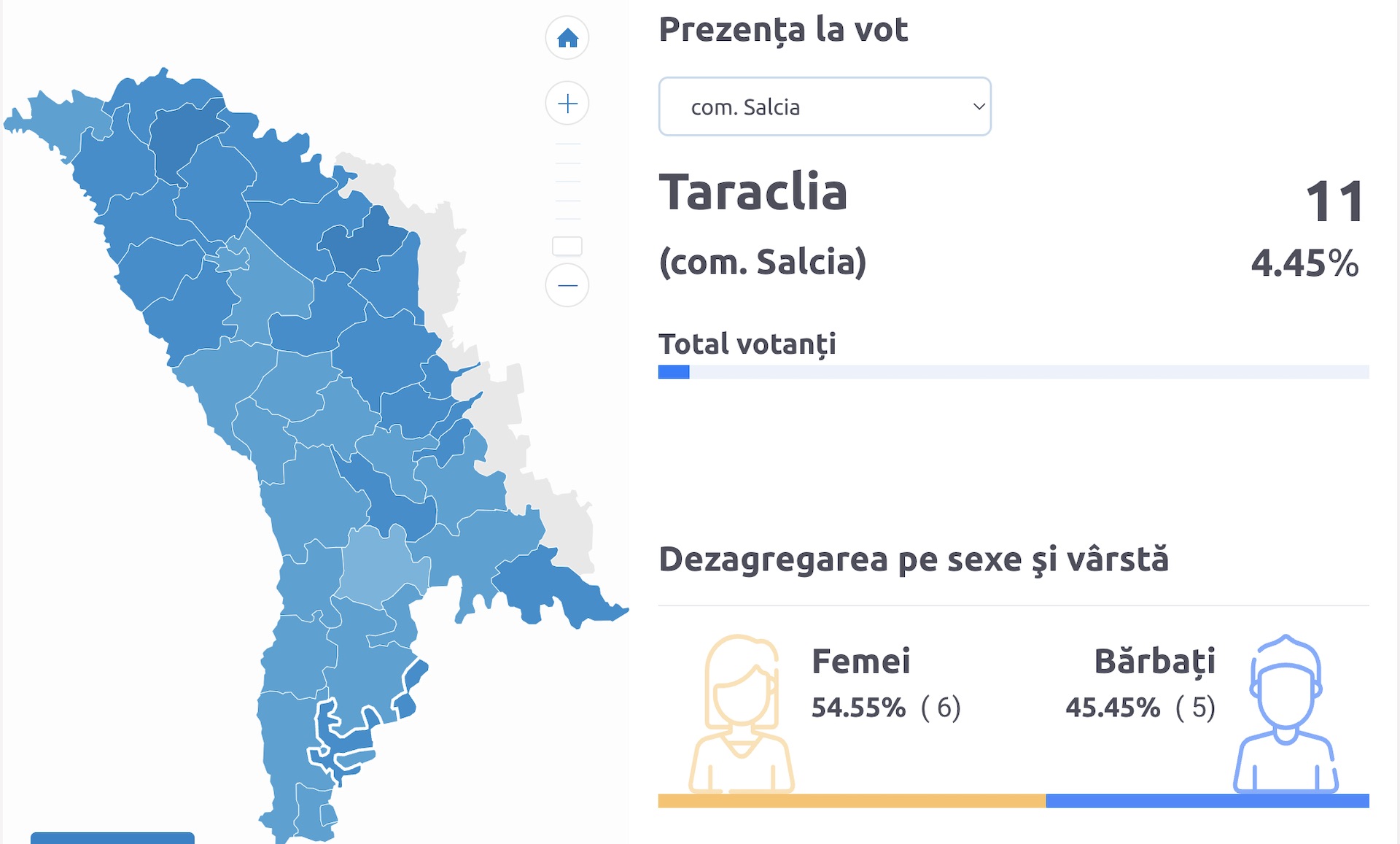Open the "com. Salcia" locality dropdown

[x=825, y=107]
